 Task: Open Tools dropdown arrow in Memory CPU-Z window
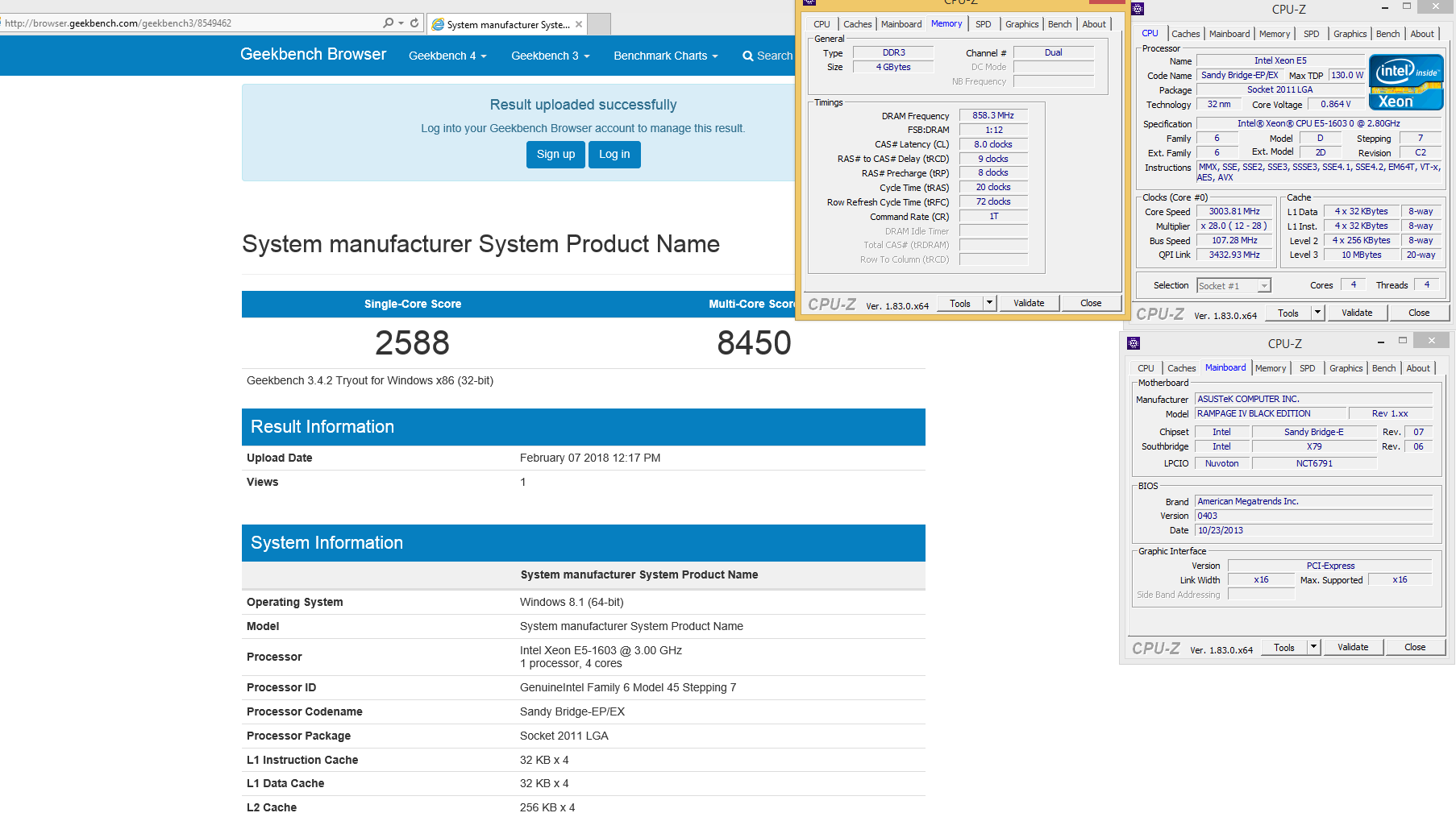pos(990,303)
